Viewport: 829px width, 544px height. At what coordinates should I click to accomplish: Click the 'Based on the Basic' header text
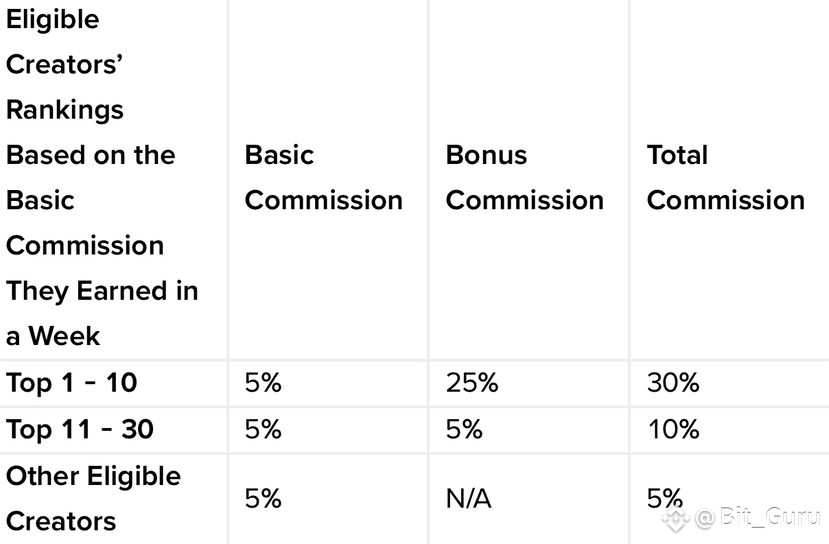(x=90, y=178)
